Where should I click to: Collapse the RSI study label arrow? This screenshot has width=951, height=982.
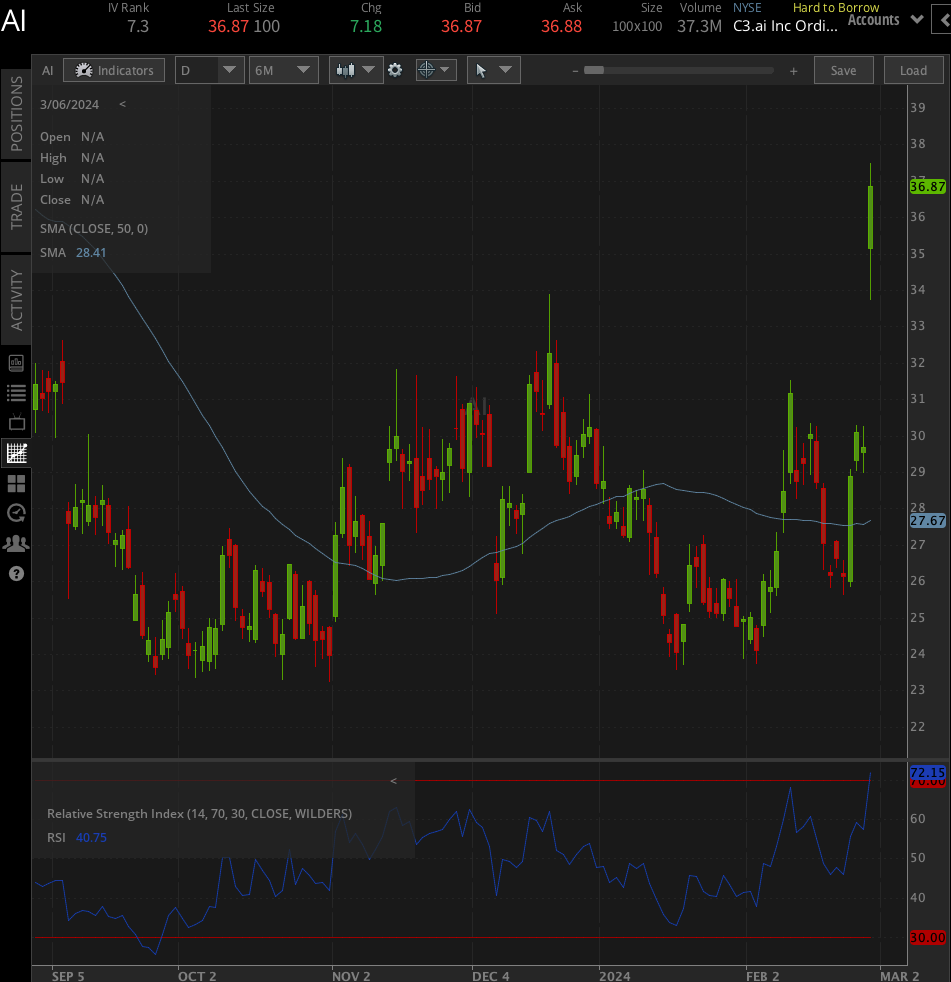(x=393, y=781)
